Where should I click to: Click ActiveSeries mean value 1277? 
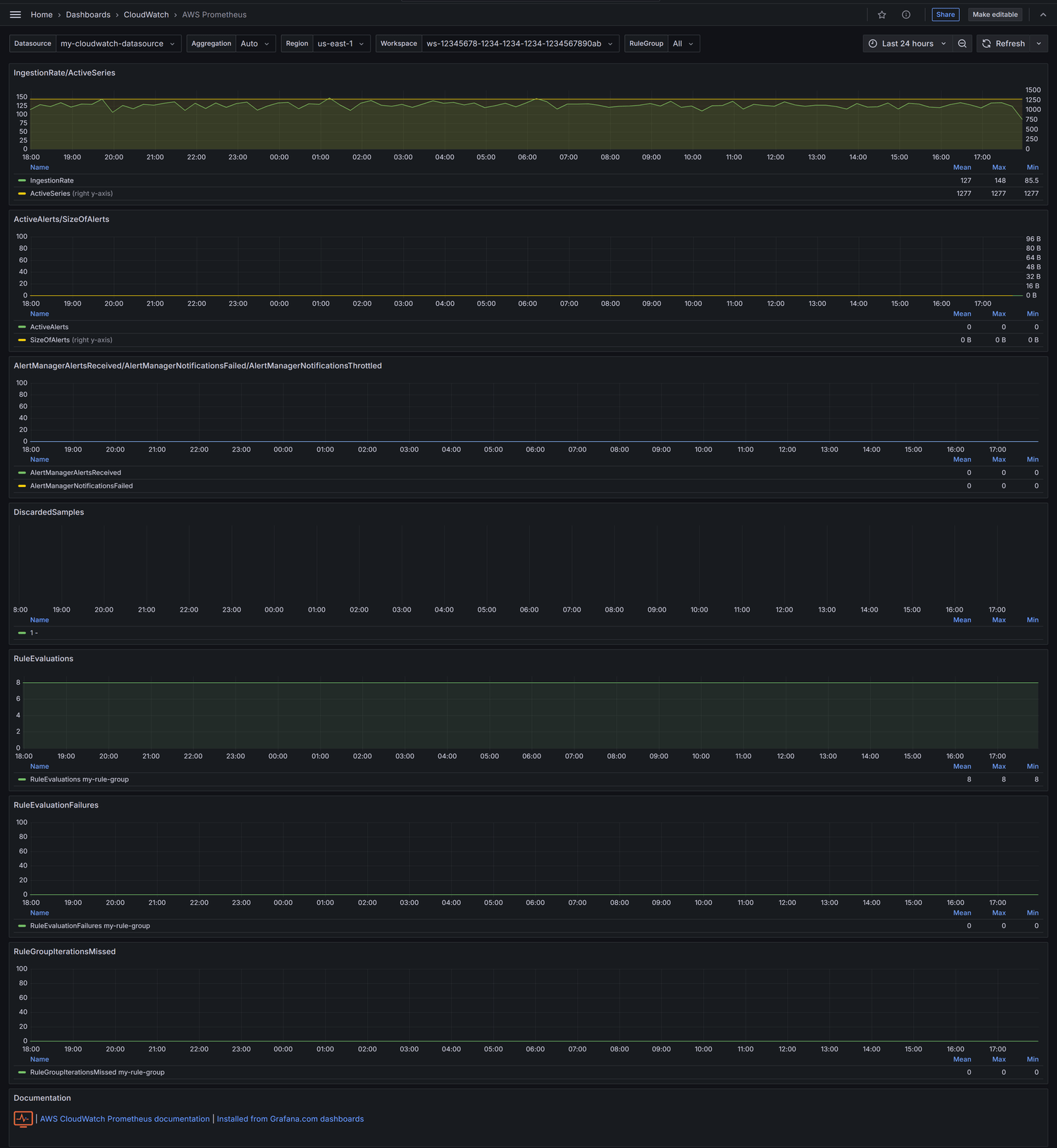click(963, 193)
